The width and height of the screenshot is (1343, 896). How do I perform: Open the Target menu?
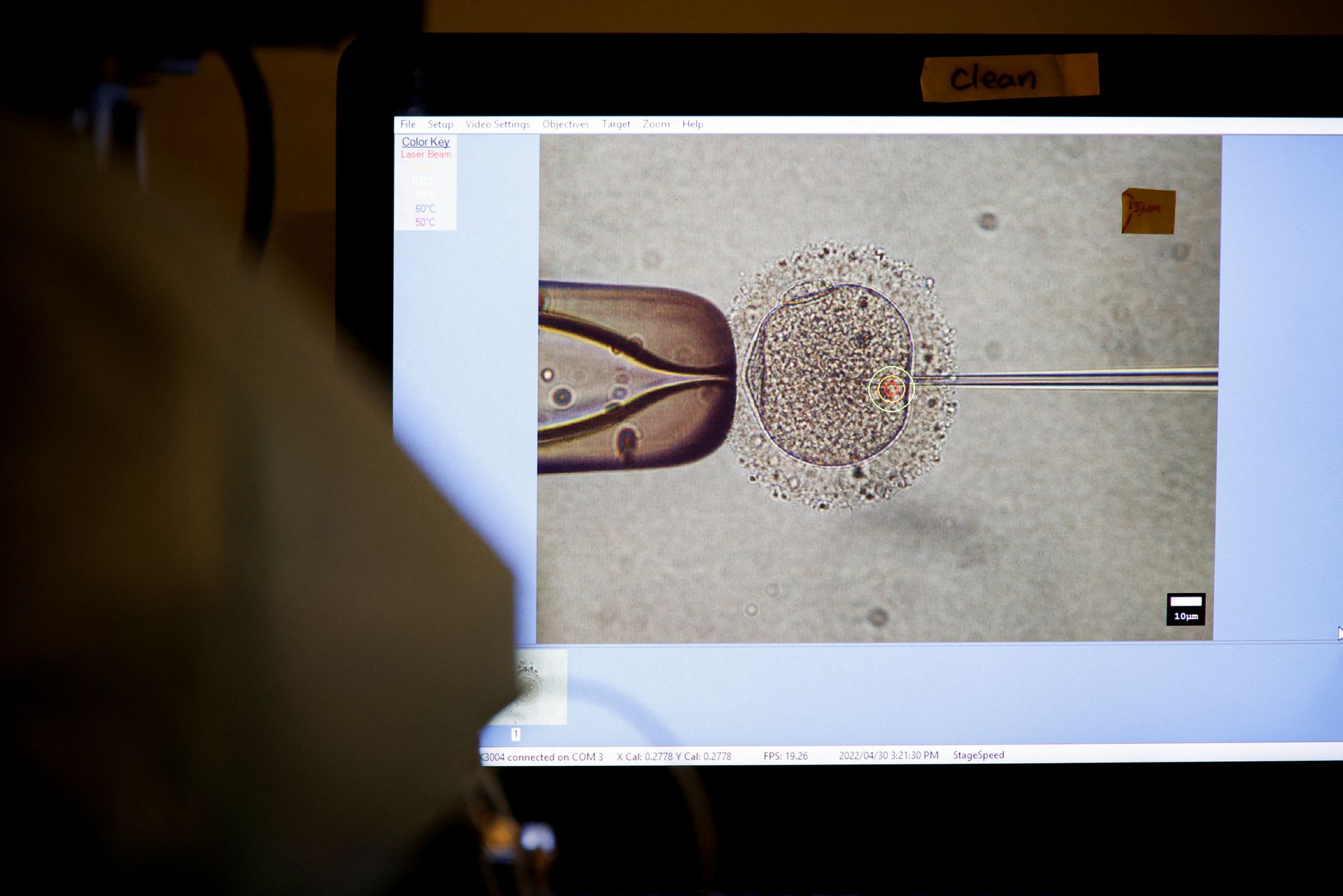pos(616,124)
